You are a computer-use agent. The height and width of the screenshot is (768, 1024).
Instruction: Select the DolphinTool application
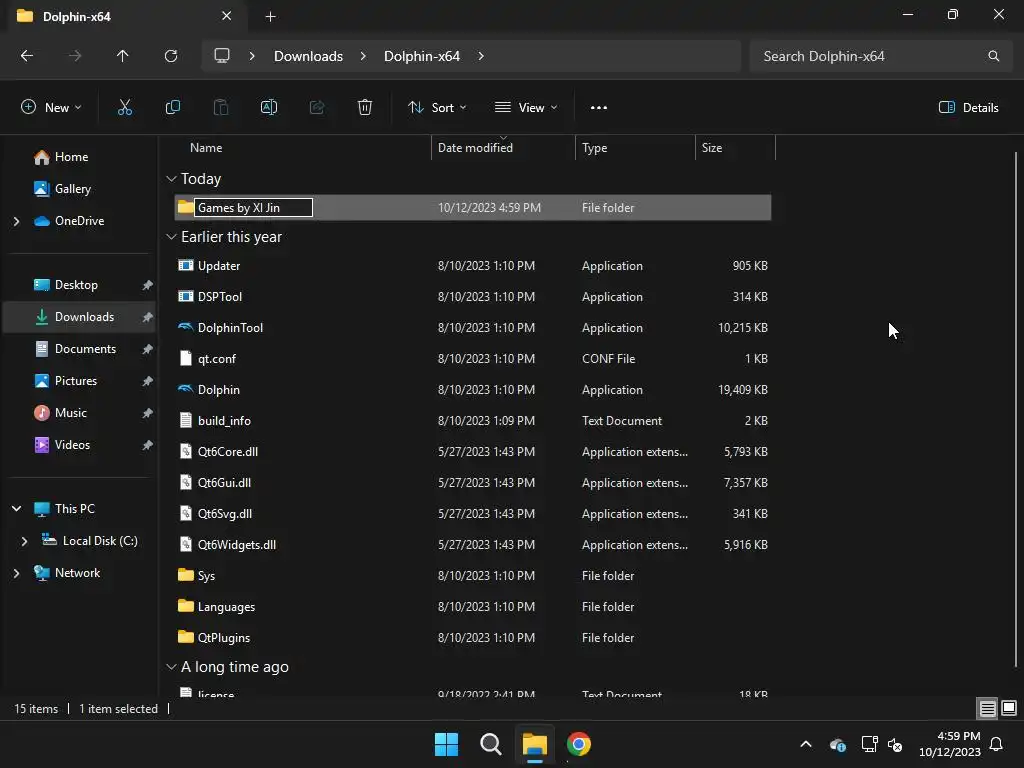(473, 328)
